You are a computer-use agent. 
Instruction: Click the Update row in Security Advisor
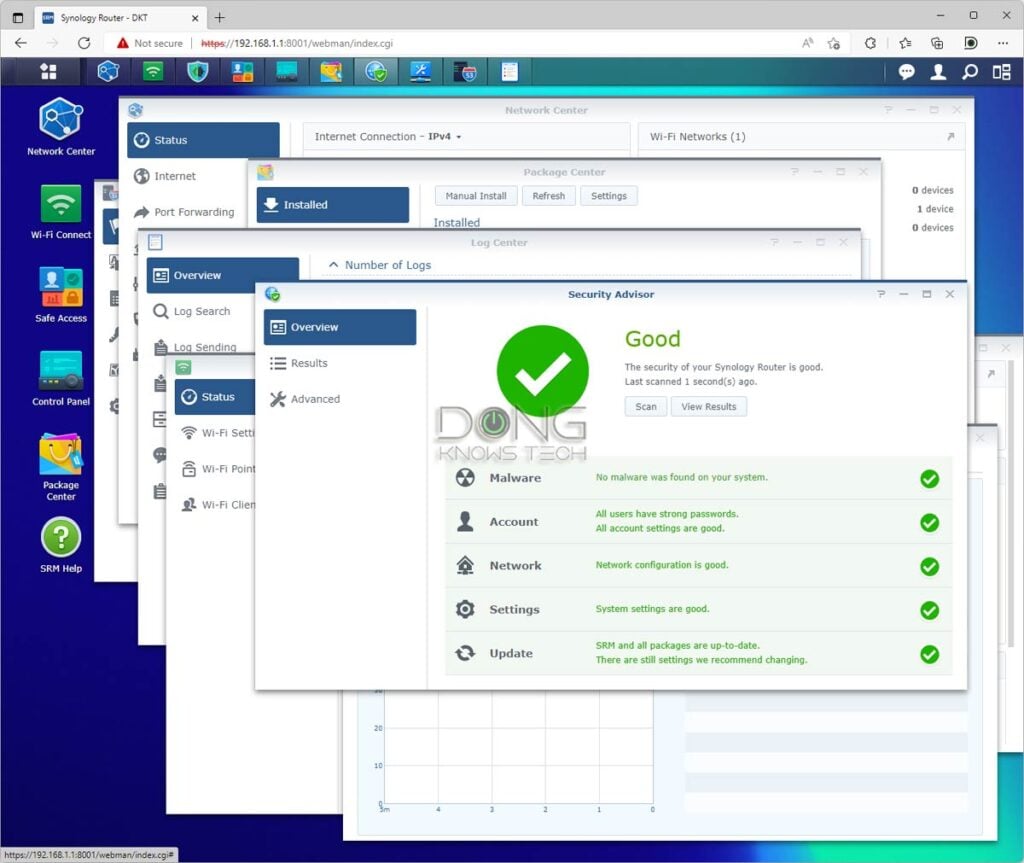(698, 653)
